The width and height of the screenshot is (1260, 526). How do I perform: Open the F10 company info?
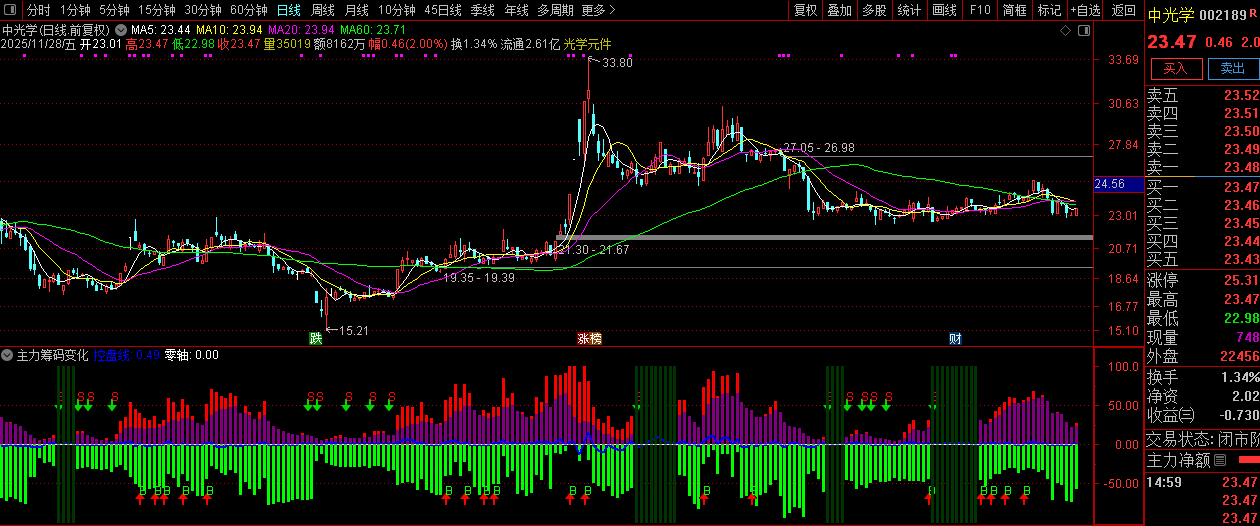tap(980, 10)
